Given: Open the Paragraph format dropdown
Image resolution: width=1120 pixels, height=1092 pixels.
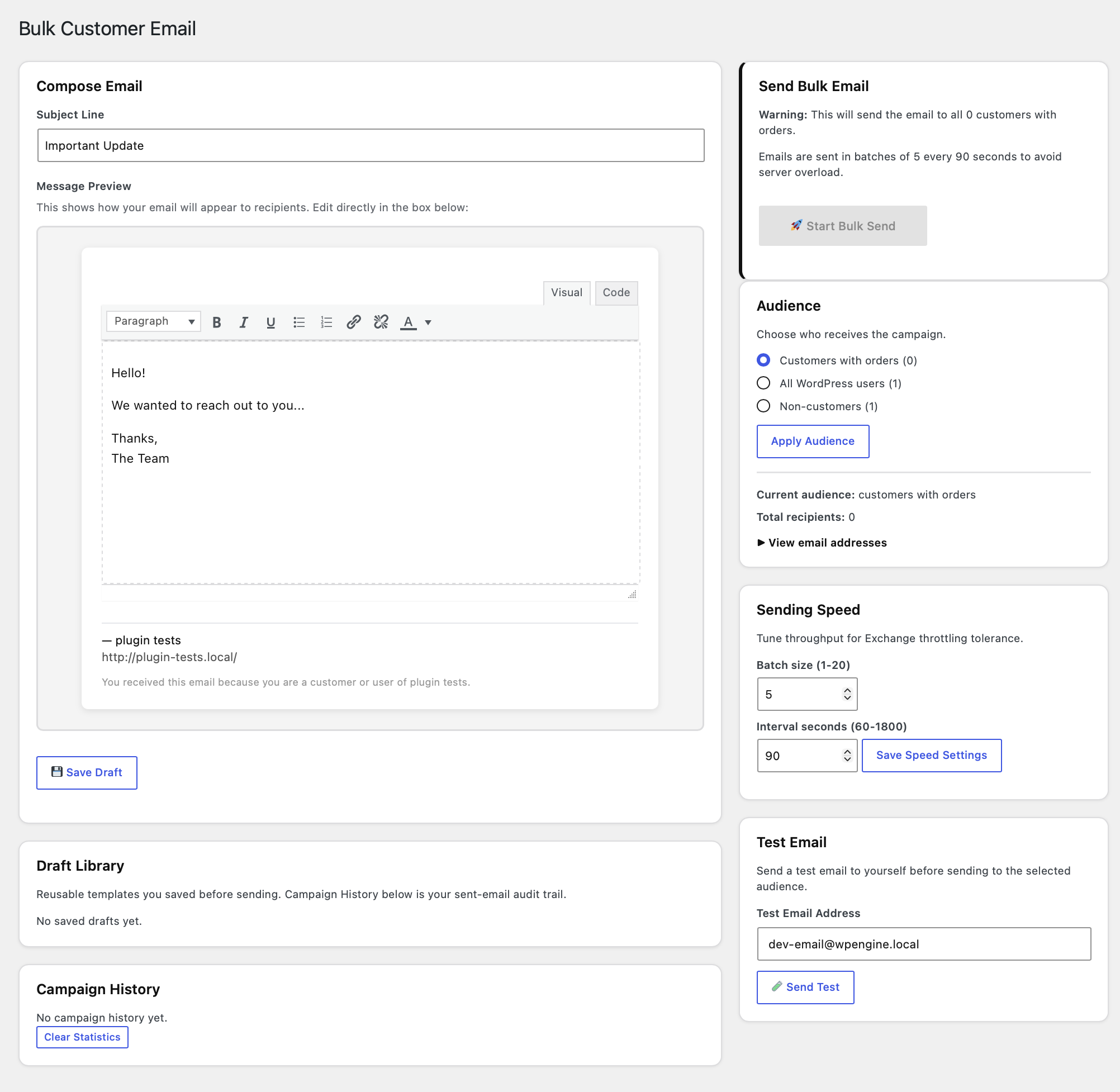Looking at the screenshot, I should tap(154, 321).
